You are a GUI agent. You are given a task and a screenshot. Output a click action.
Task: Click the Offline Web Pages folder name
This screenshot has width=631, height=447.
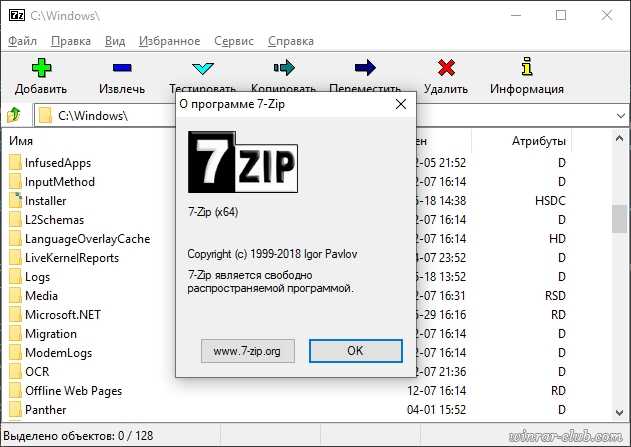tap(73, 391)
